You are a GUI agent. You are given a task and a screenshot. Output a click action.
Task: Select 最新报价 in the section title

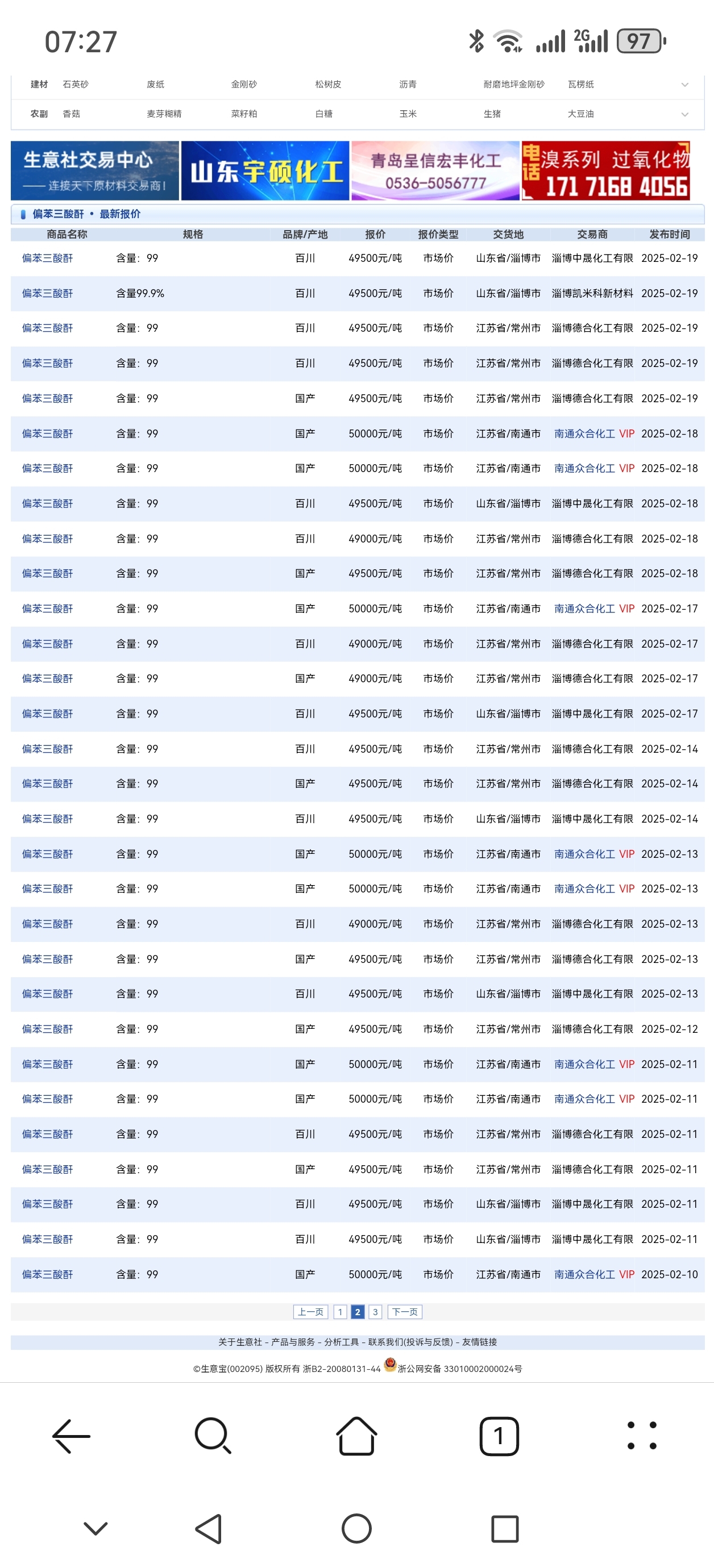[120, 214]
